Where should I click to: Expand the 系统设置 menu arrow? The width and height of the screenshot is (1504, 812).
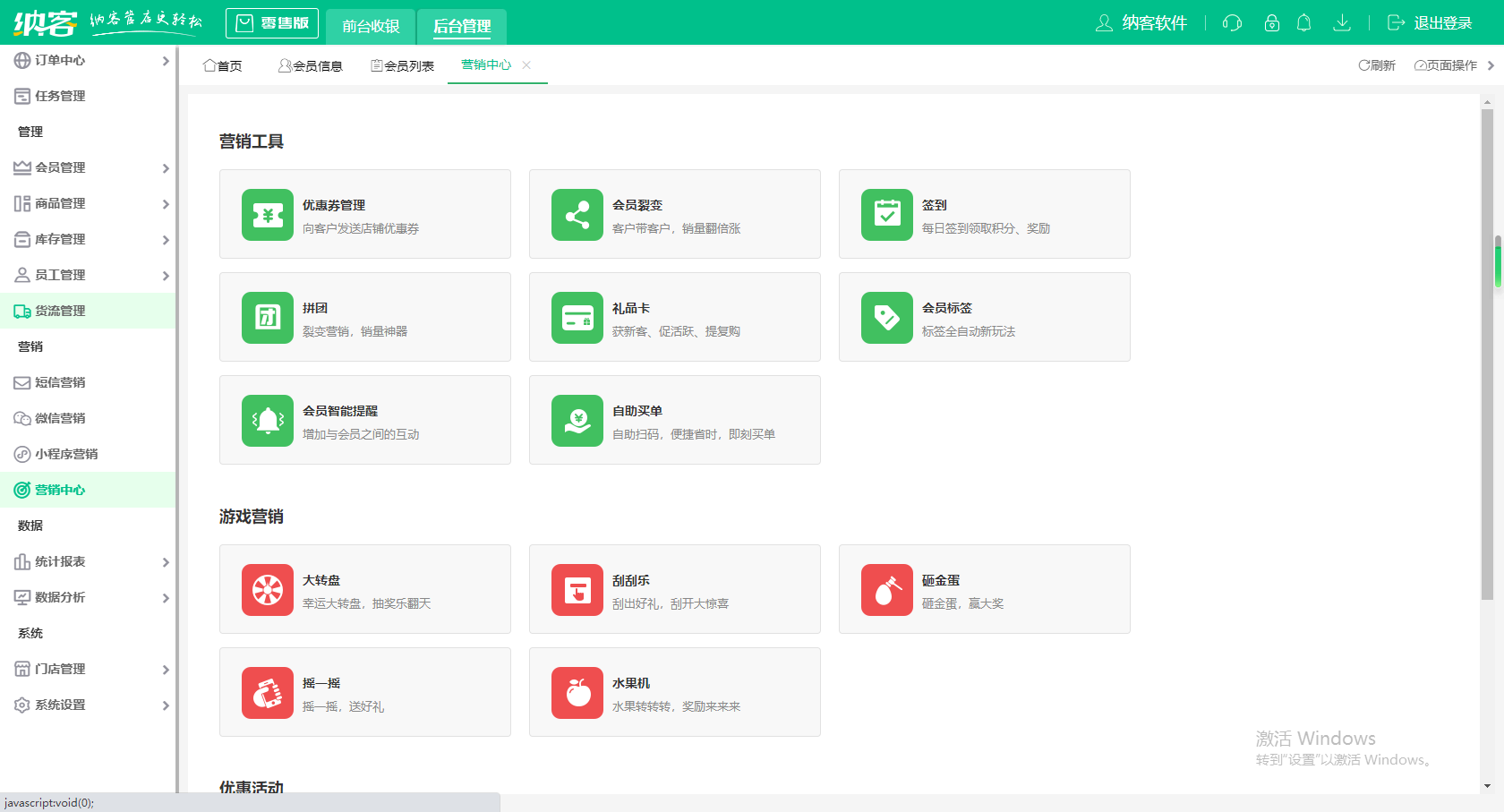(166, 705)
